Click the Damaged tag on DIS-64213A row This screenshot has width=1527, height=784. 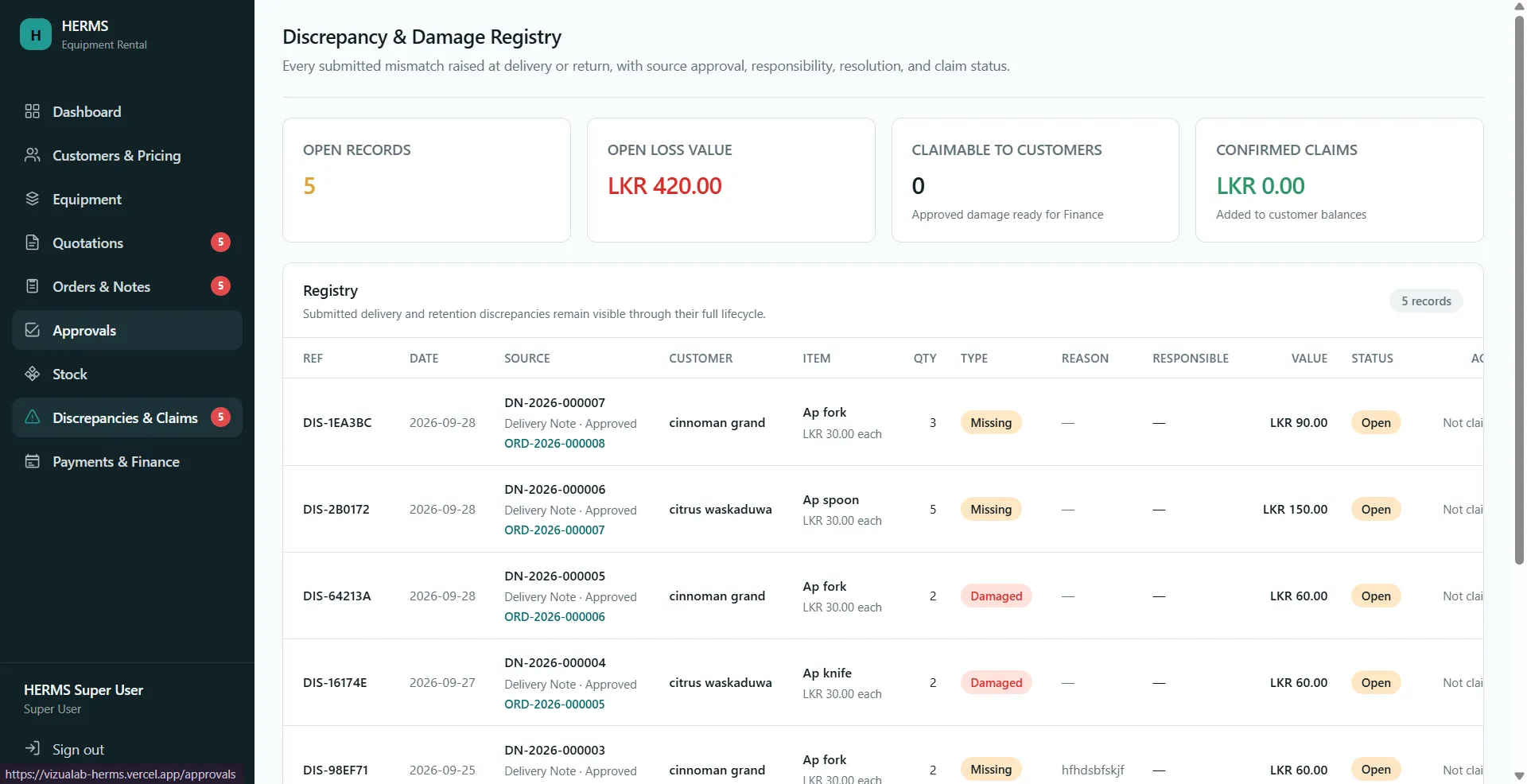996,596
